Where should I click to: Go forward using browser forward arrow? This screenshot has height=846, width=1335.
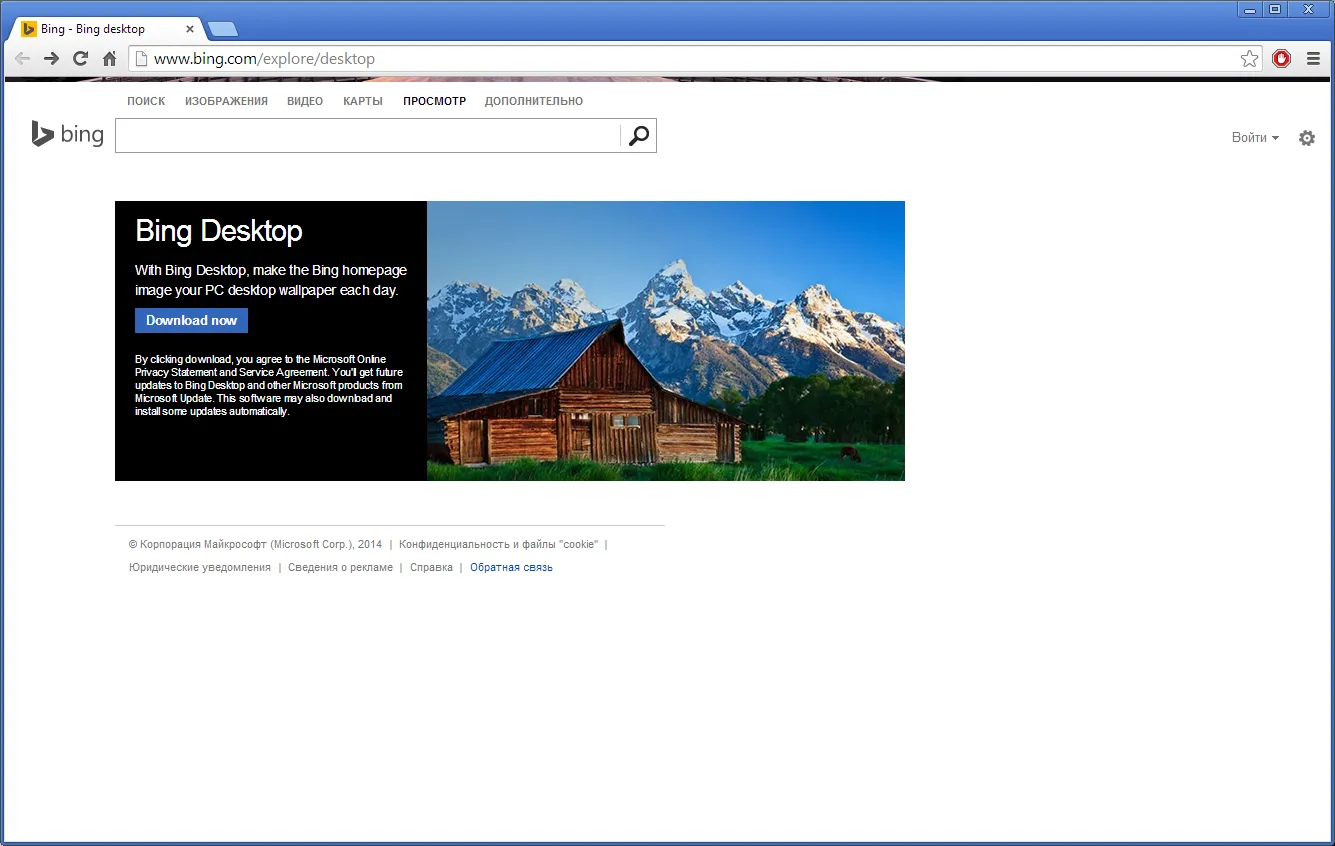[52, 59]
